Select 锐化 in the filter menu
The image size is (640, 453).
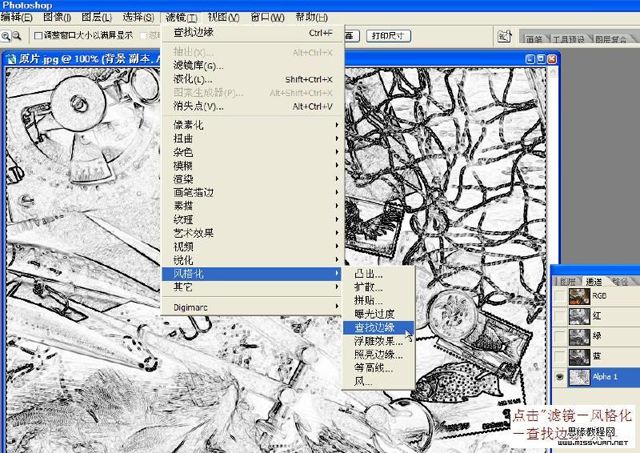(253, 260)
